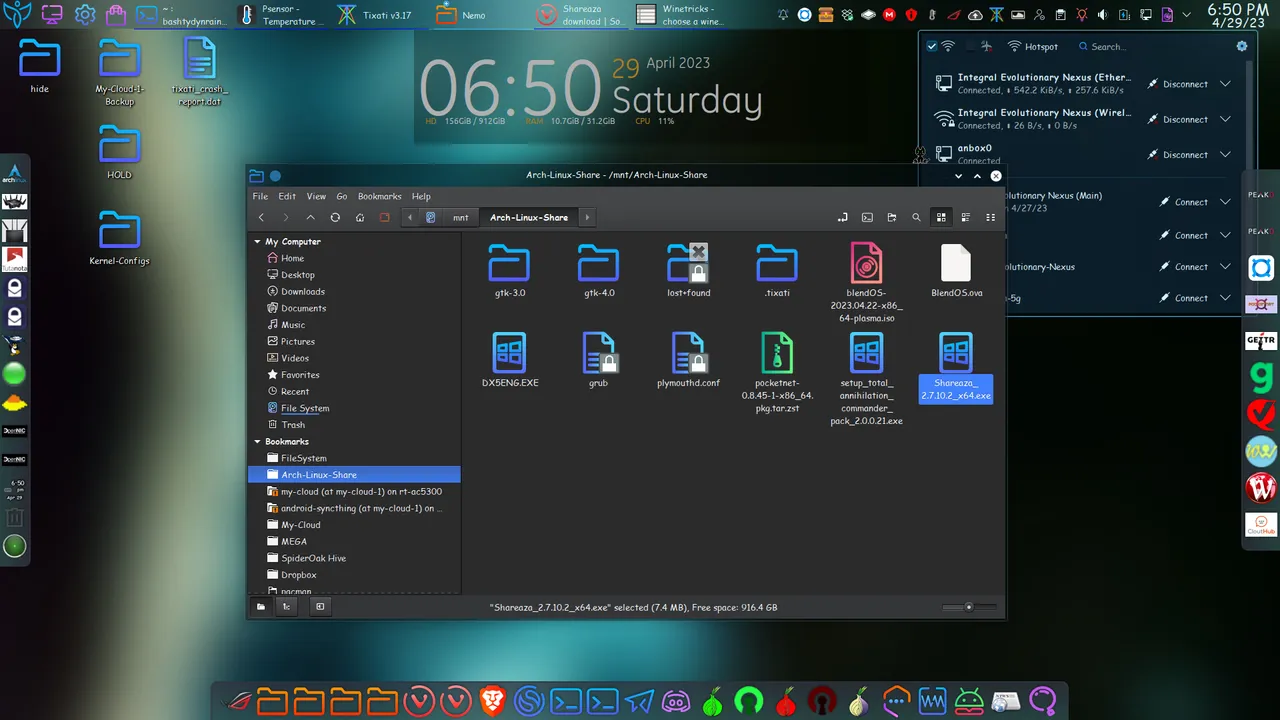Disconnect the Wireless Nexus connection
The height and width of the screenshot is (720, 1280).
tap(1178, 119)
